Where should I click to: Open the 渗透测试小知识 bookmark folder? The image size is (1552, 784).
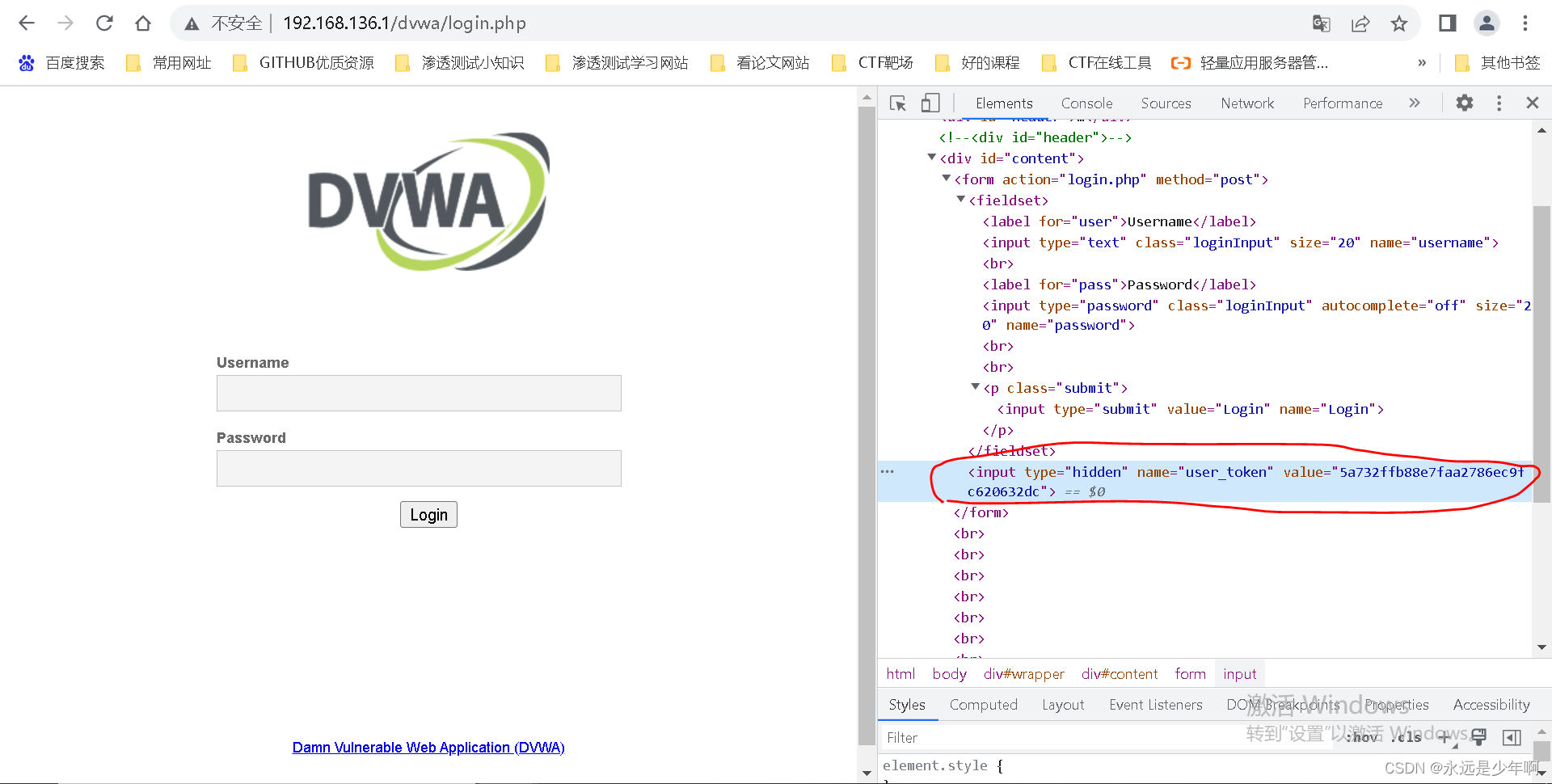pos(459,63)
